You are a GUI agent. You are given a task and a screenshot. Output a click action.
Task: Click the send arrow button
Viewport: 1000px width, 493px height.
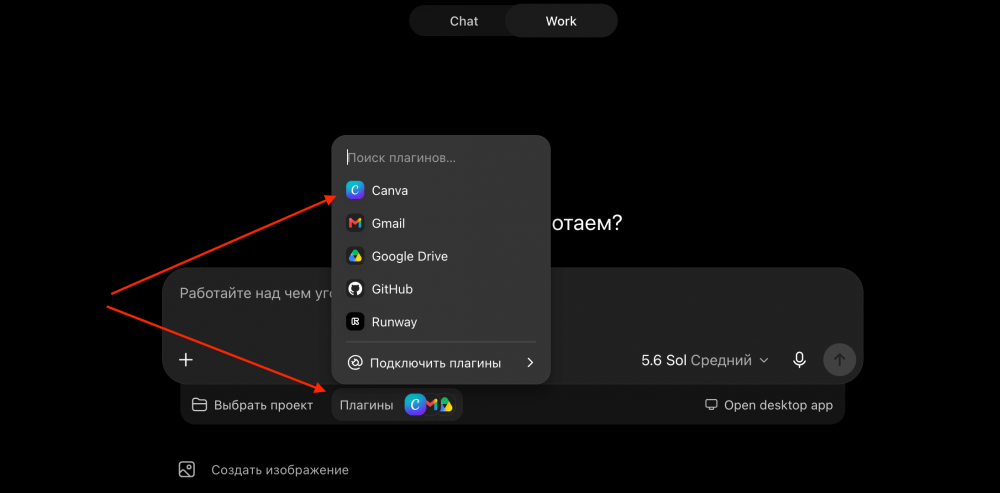tap(839, 360)
